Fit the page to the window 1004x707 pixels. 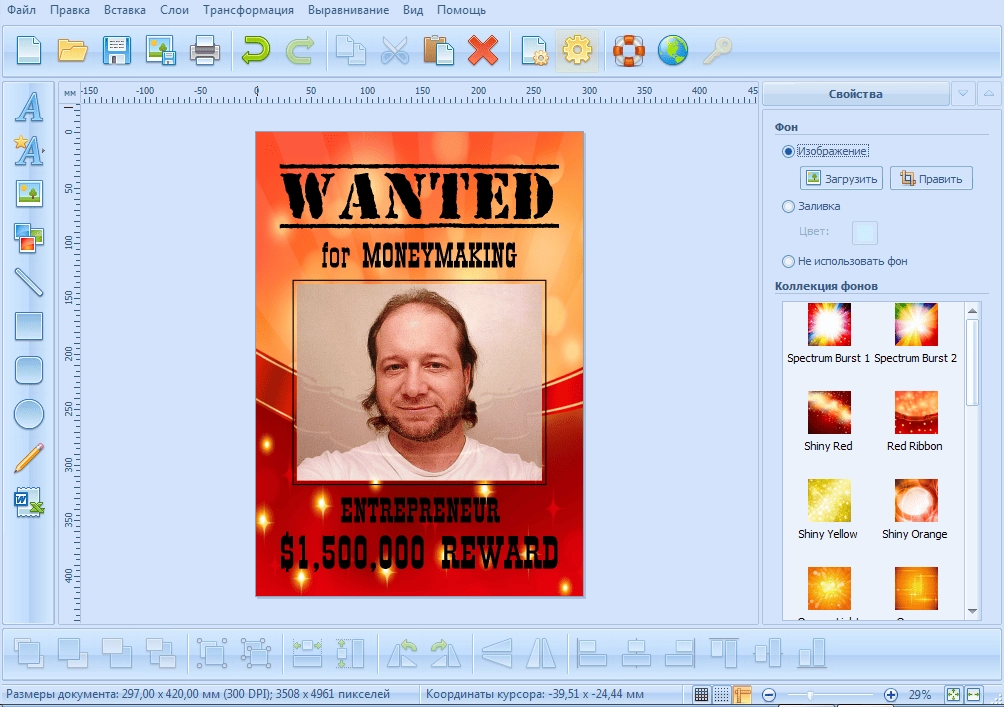953,695
